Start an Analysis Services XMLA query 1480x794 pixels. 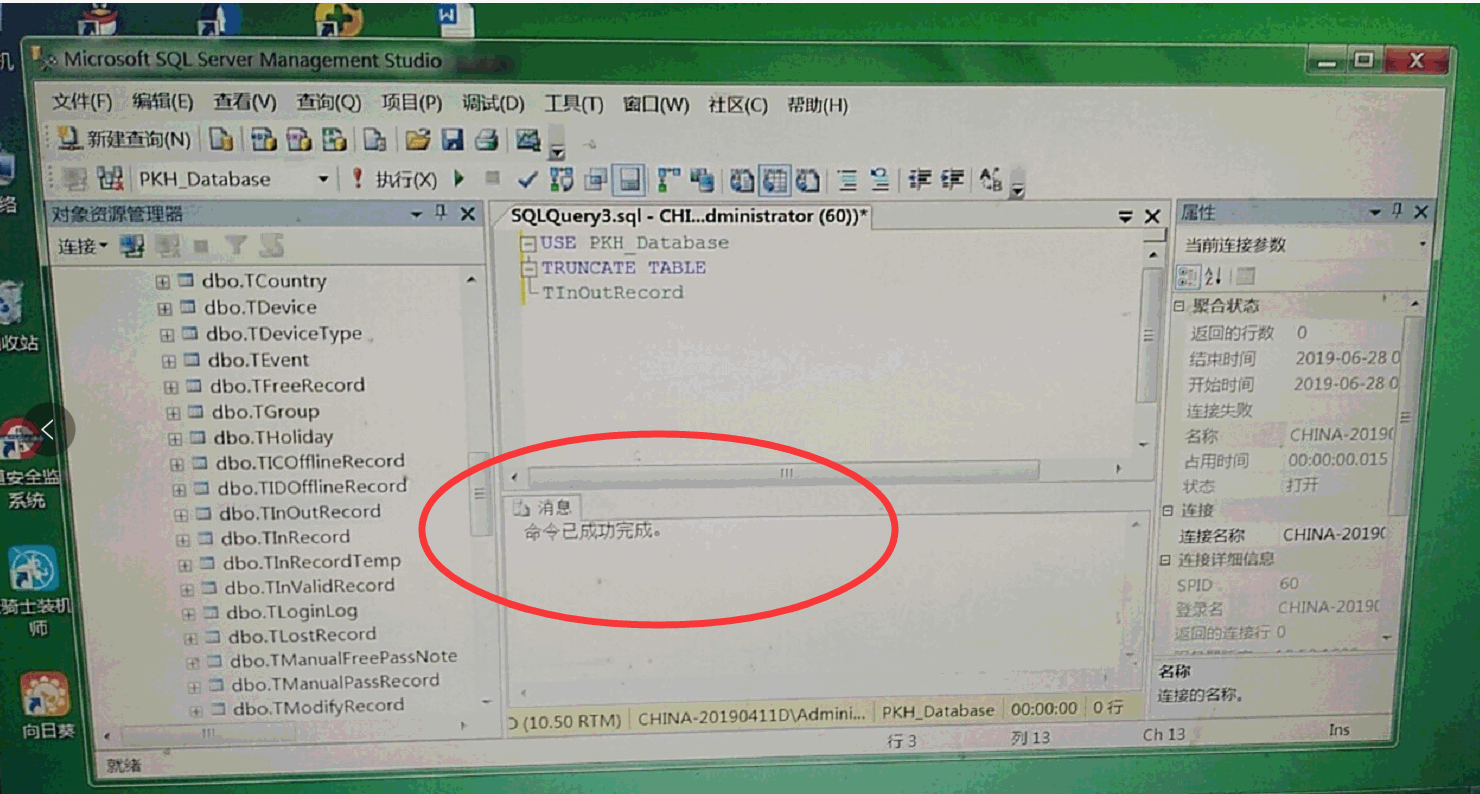coord(334,140)
